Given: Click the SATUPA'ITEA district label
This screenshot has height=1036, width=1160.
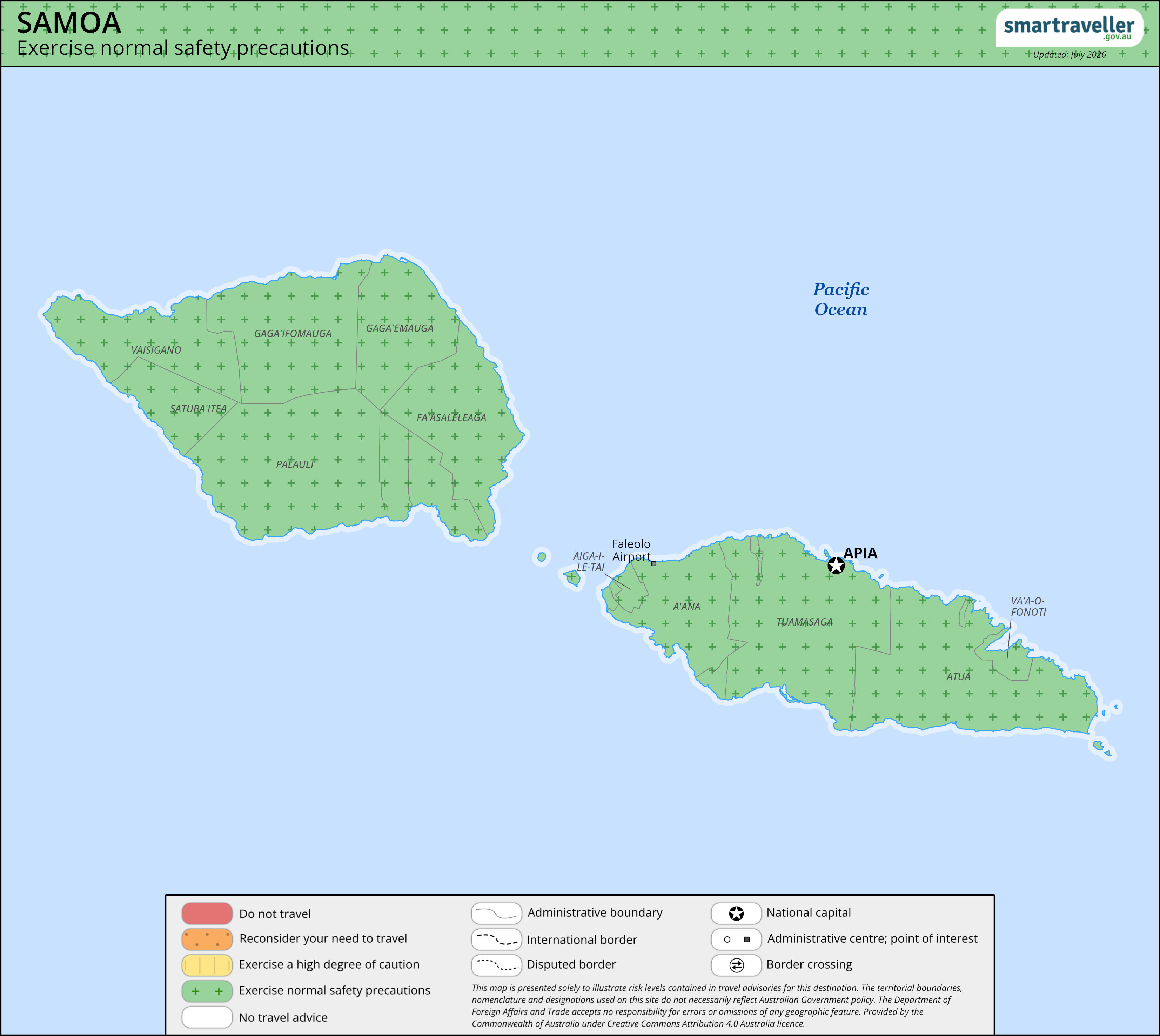Looking at the screenshot, I should (x=198, y=409).
